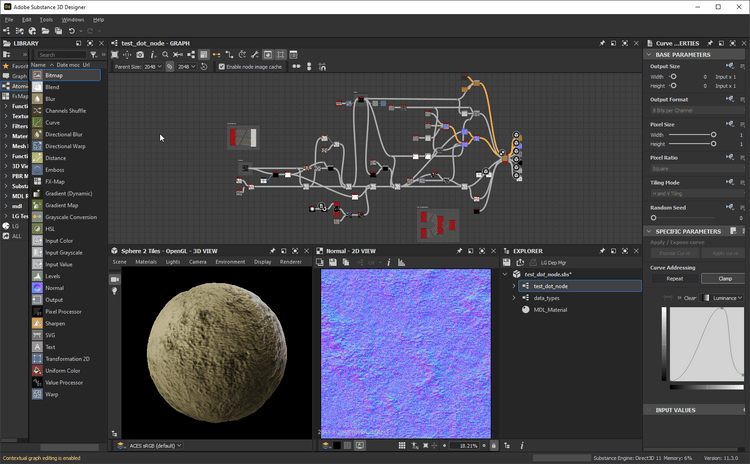Select Clamp curve addressing option
The height and width of the screenshot is (464, 750).
click(725, 279)
